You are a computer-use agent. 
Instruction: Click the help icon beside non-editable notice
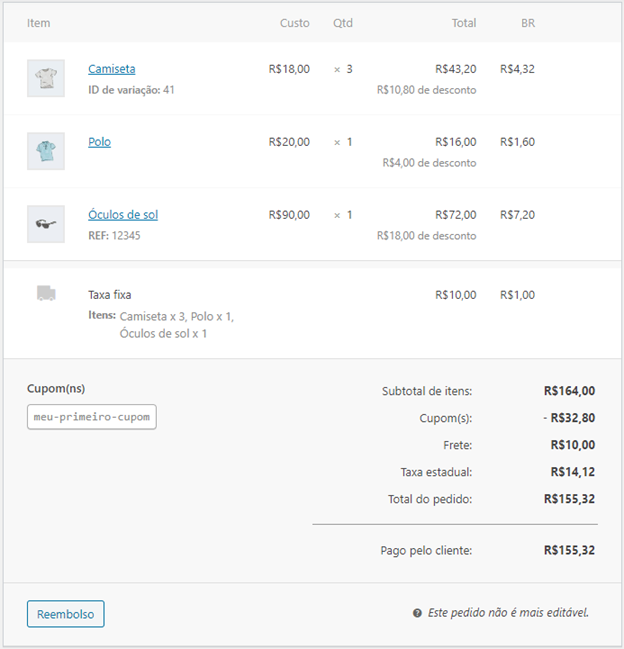pyautogui.click(x=417, y=613)
